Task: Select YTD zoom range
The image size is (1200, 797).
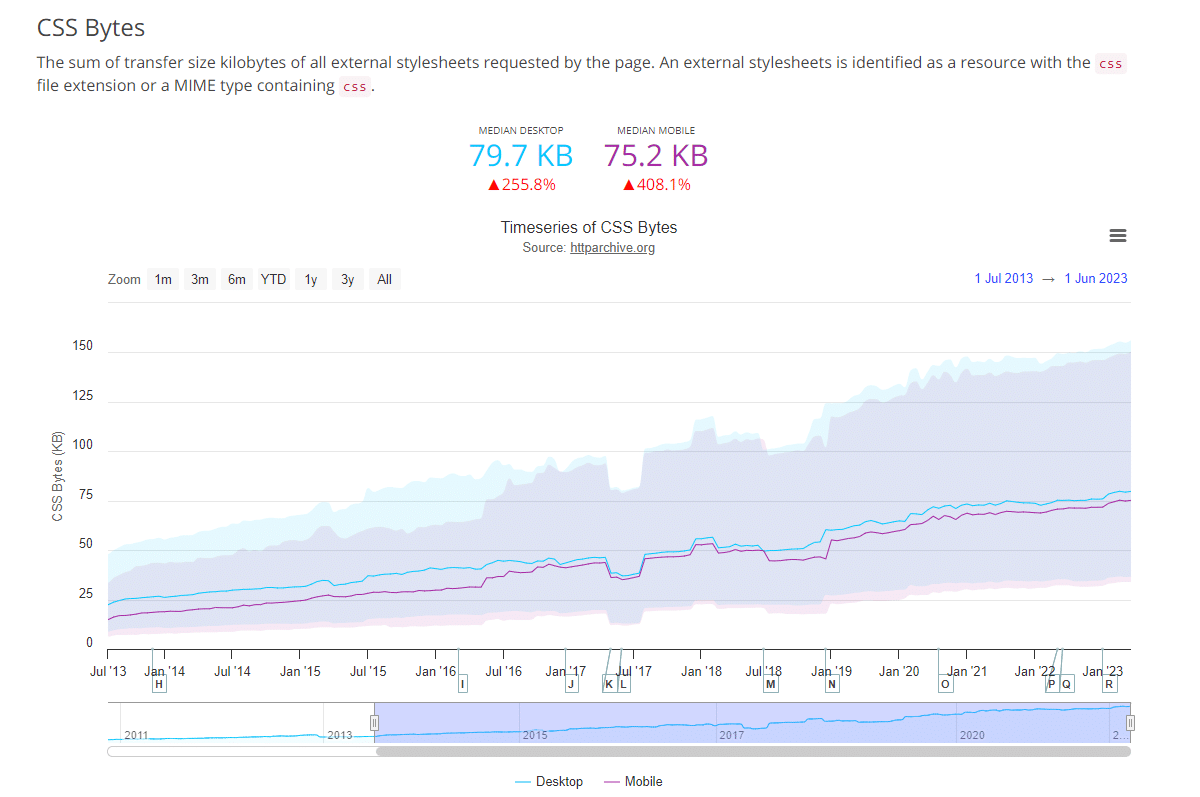Action: coord(273,279)
